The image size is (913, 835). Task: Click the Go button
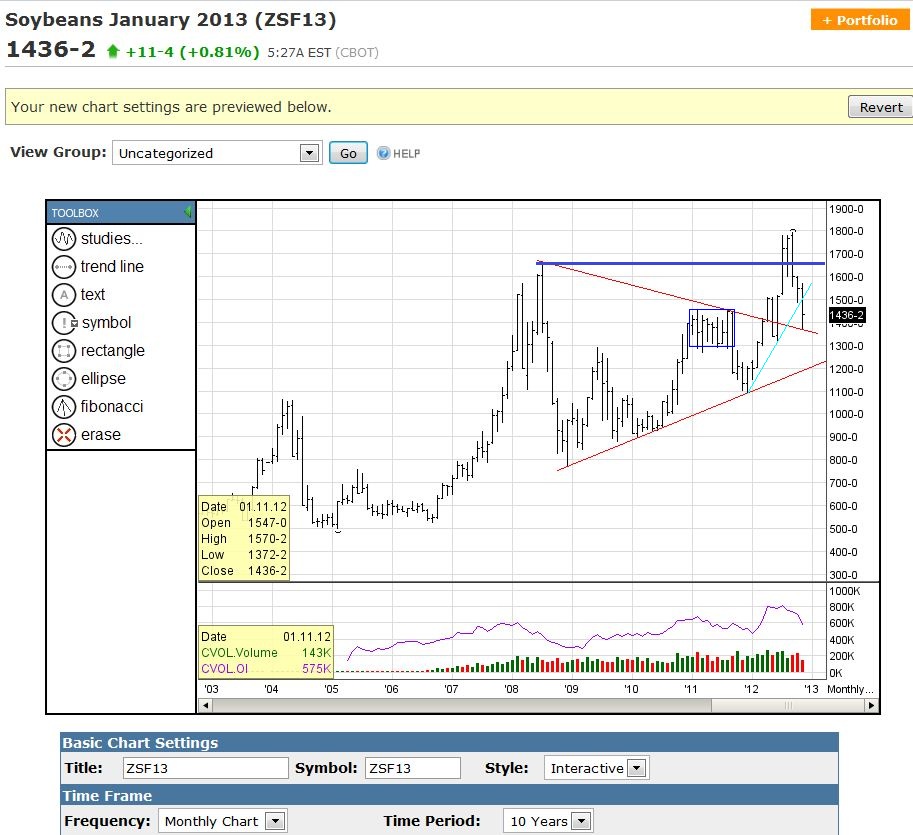tap(348, 153)
